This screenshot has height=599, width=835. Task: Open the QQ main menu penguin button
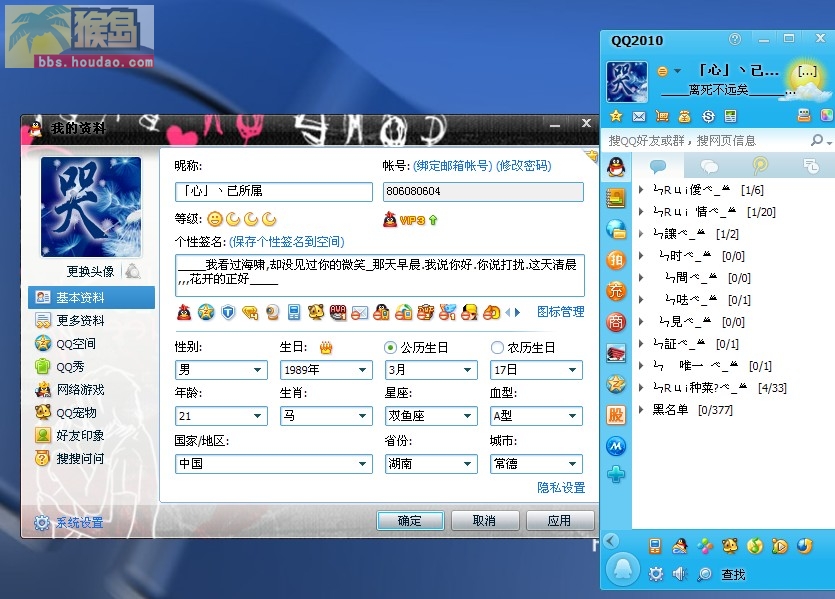point(623,569)
